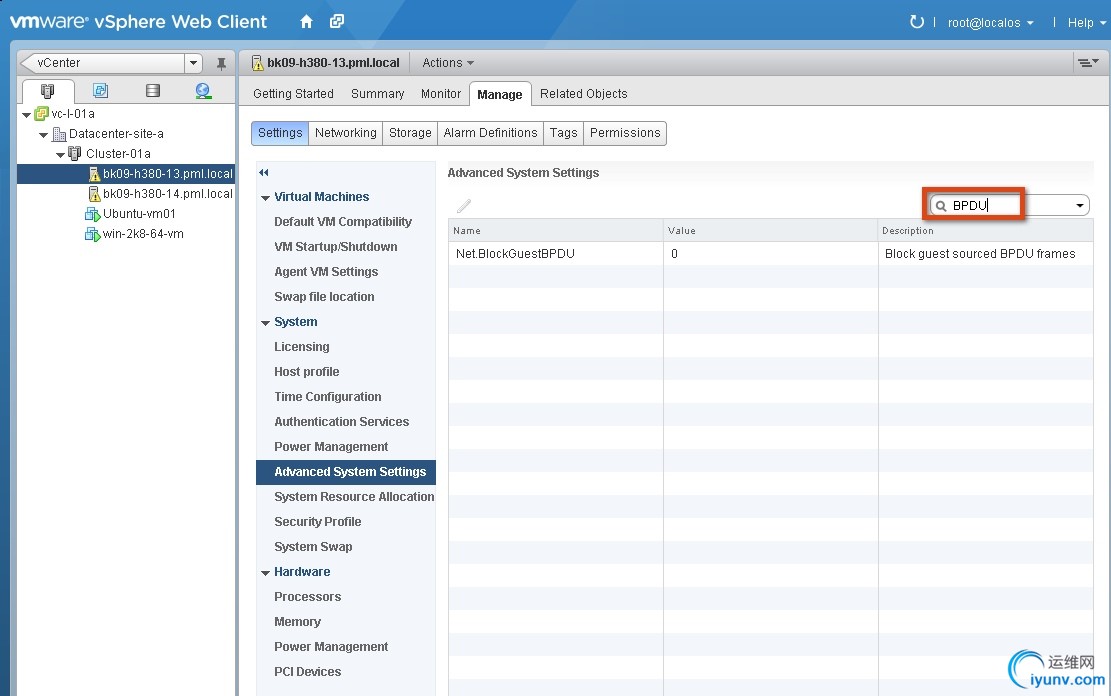Switch to the Related Objects tab
Viewport: 1111px width, 696px height.
tap(584, 94)
